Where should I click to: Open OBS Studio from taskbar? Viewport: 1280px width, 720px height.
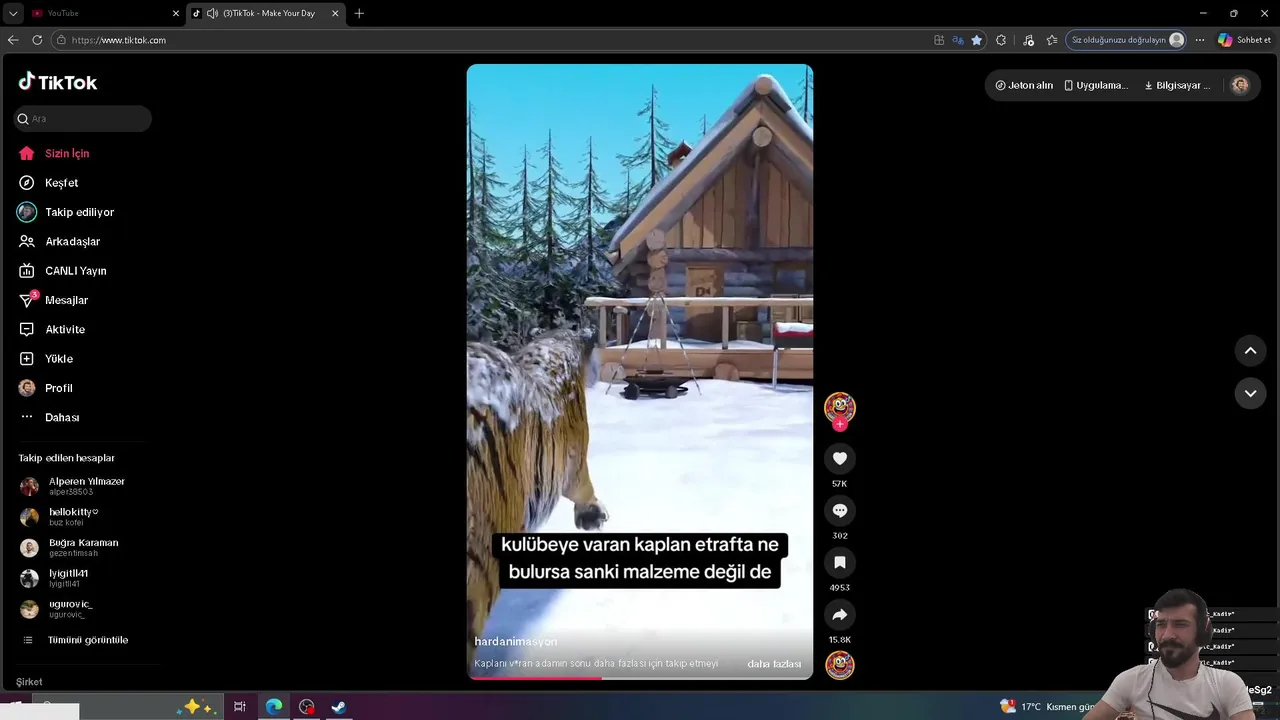coord(307,707)
